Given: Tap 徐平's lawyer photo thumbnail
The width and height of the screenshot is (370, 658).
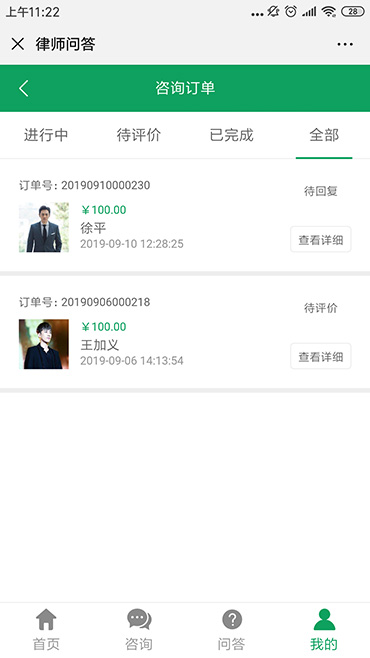Looking at the screenshot, I should (x=44, y=227).
